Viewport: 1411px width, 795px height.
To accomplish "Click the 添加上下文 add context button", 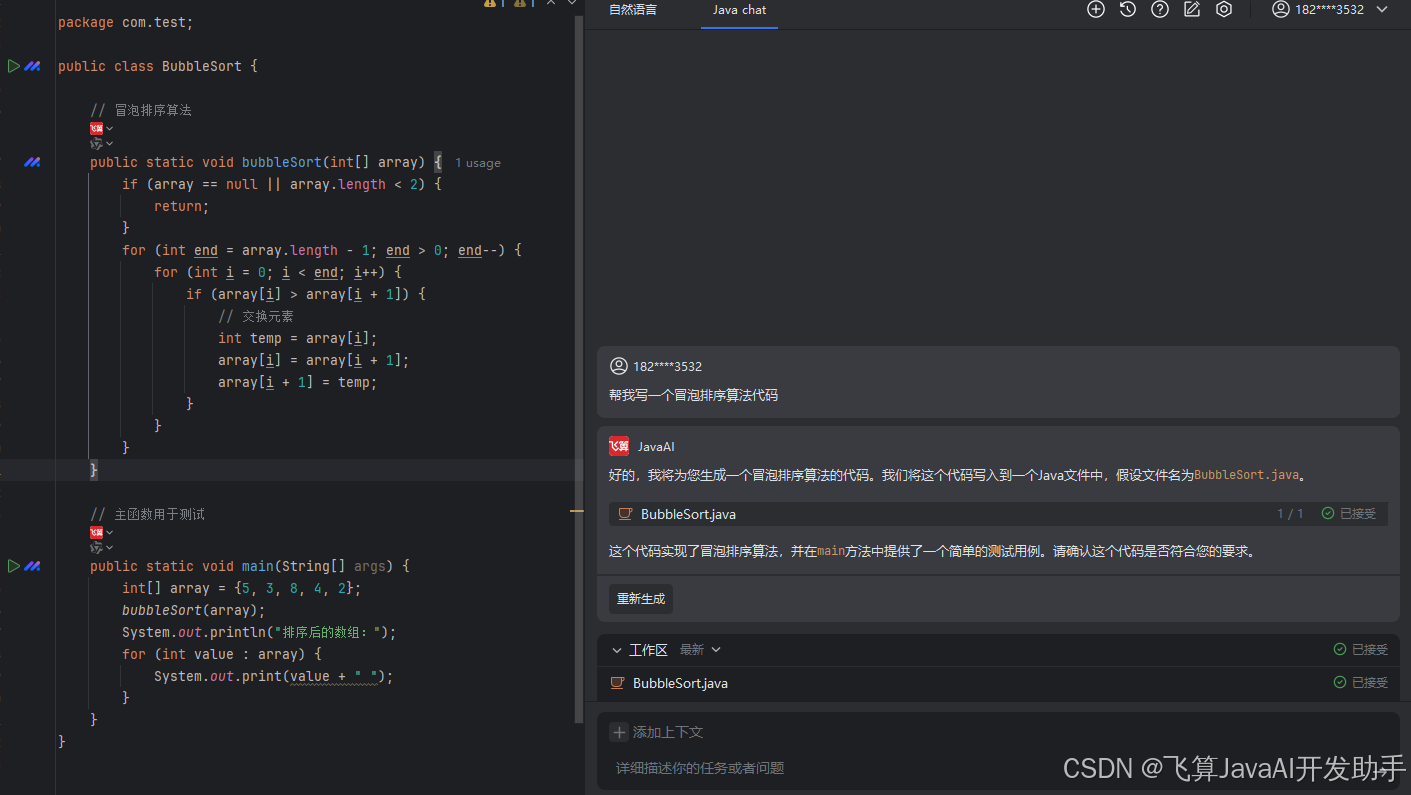I will [x=657, y=732].
